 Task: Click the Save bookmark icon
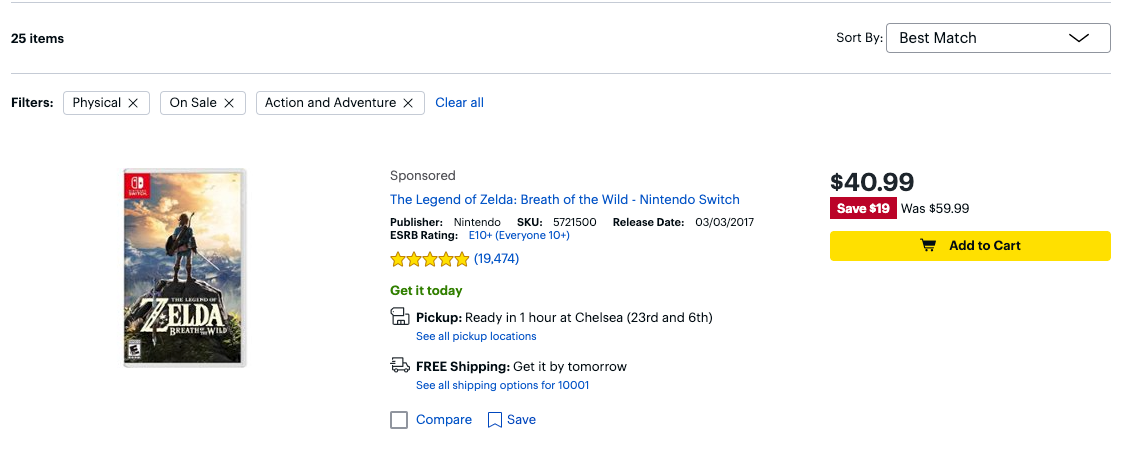click(x=495, y=420)
